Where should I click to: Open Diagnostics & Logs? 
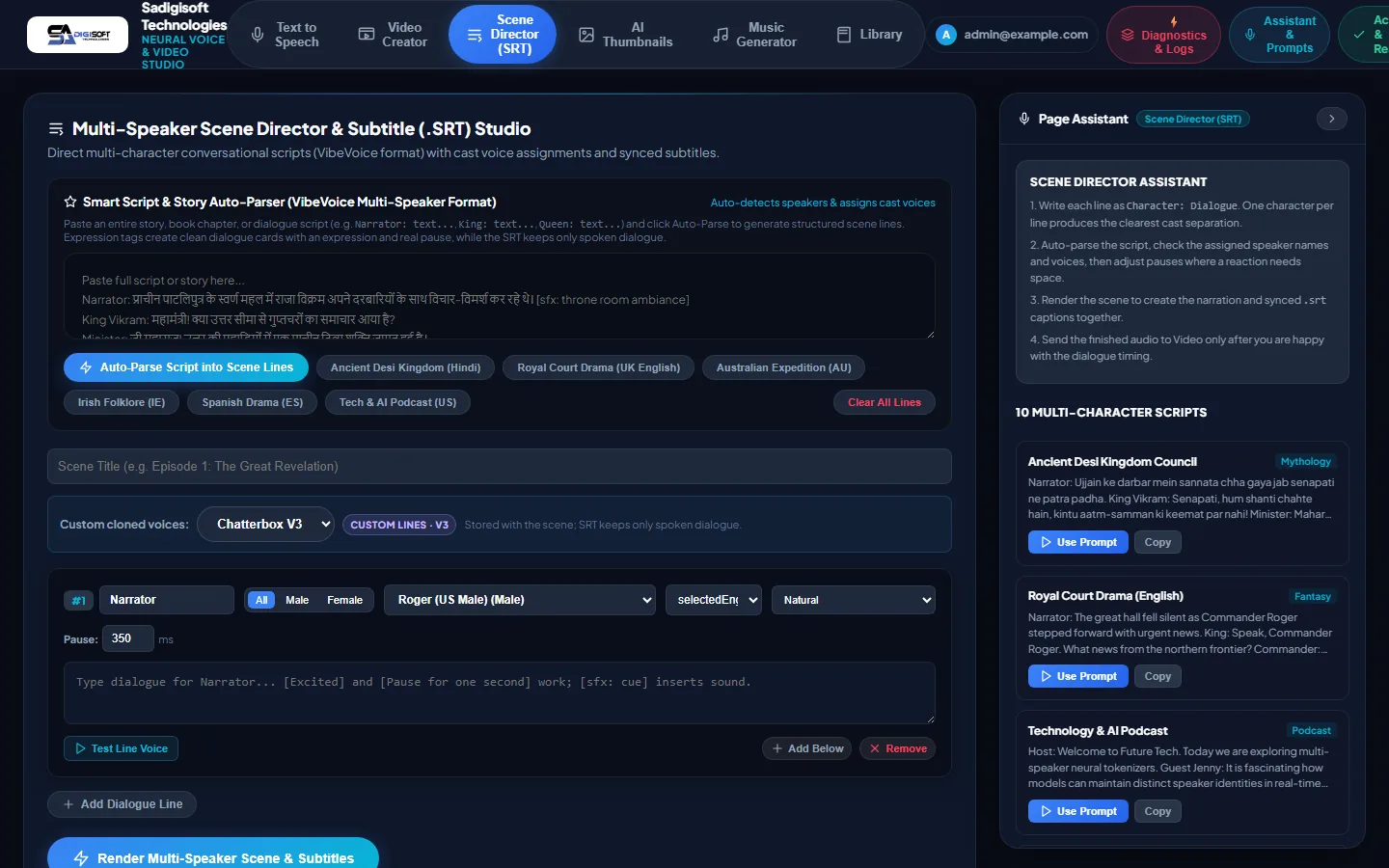pyautogui.click(x=1164, y=35)
